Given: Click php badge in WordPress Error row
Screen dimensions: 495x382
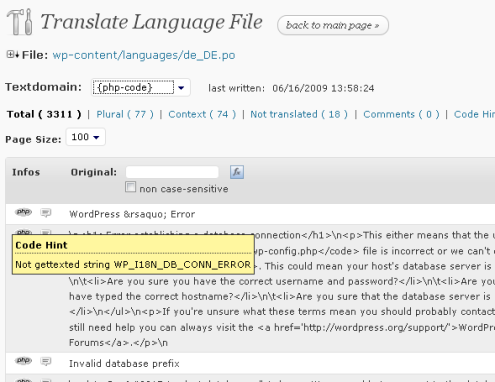Looking at the screenshot, I should 23,212.
